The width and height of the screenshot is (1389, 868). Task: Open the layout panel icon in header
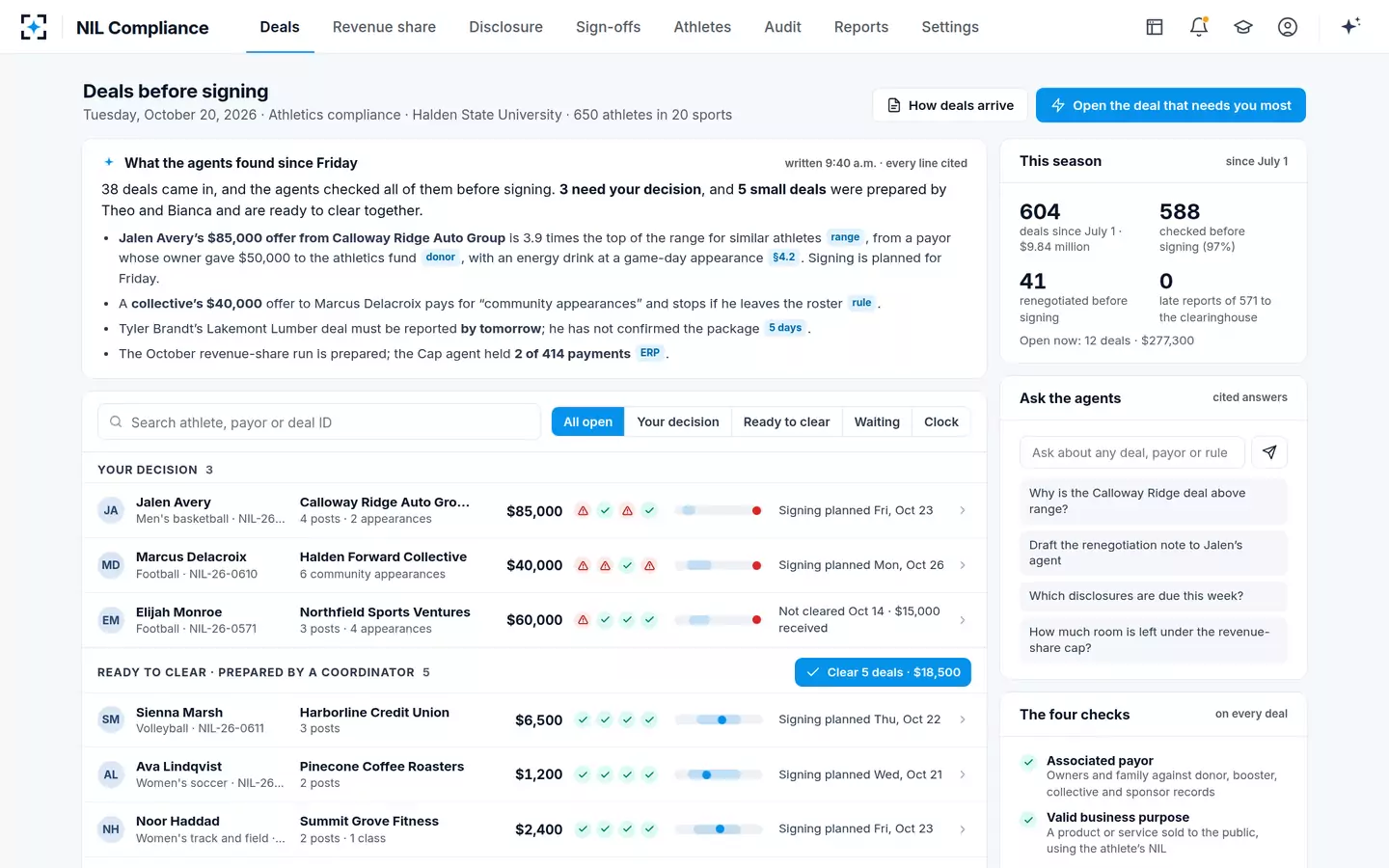[1155, 27]
